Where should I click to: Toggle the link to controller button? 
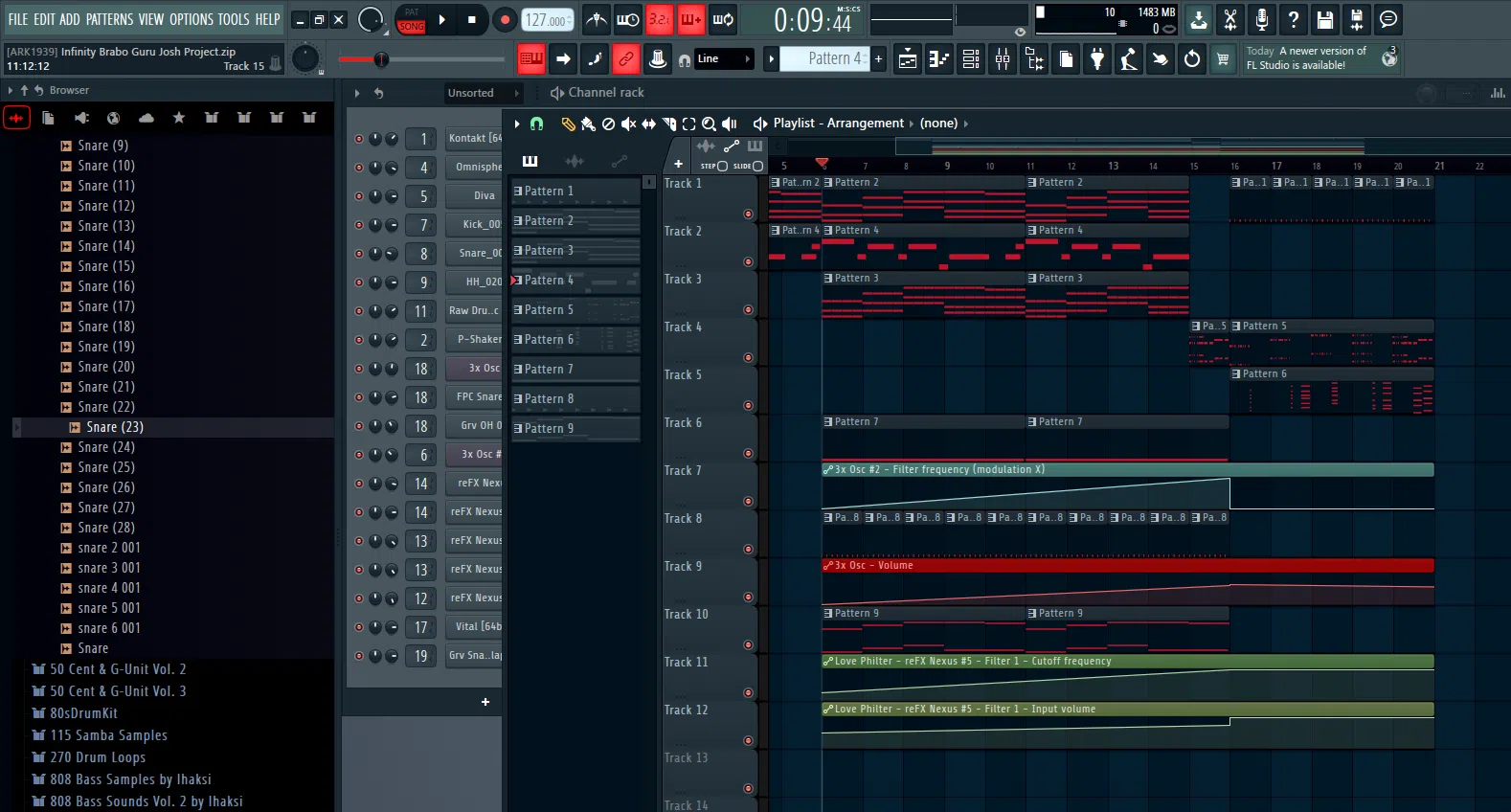click(x=626, y=59)
